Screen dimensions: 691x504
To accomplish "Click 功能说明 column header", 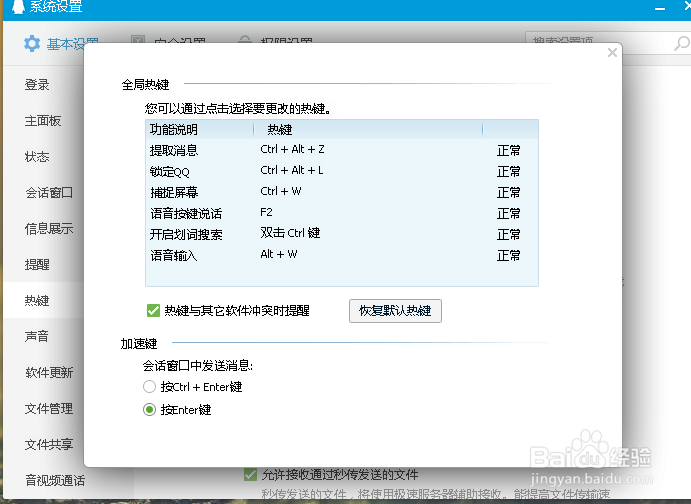I will 174,130.
